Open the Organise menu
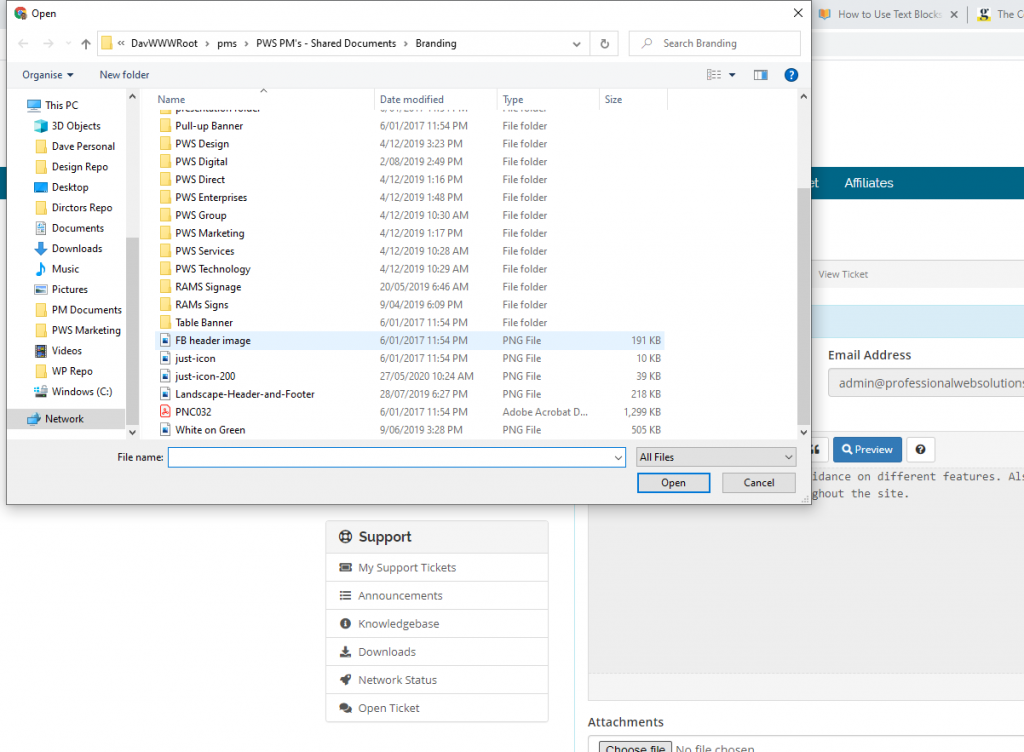 48,75
